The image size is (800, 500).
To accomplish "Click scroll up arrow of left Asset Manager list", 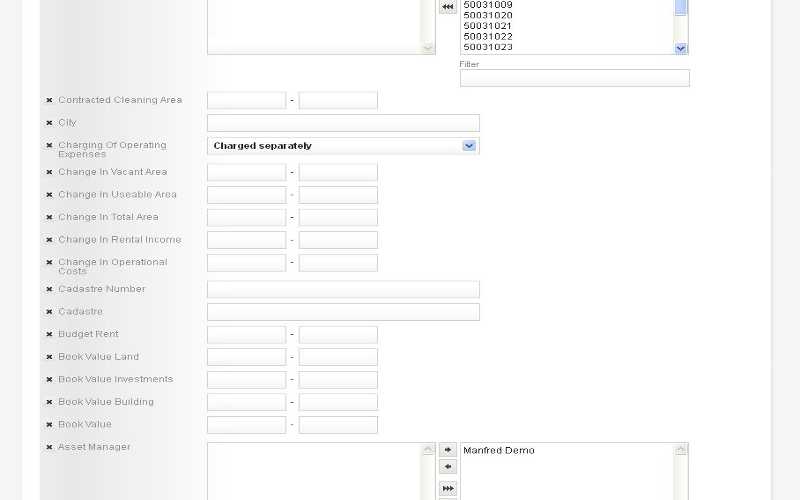I will (x=428, y=449).
